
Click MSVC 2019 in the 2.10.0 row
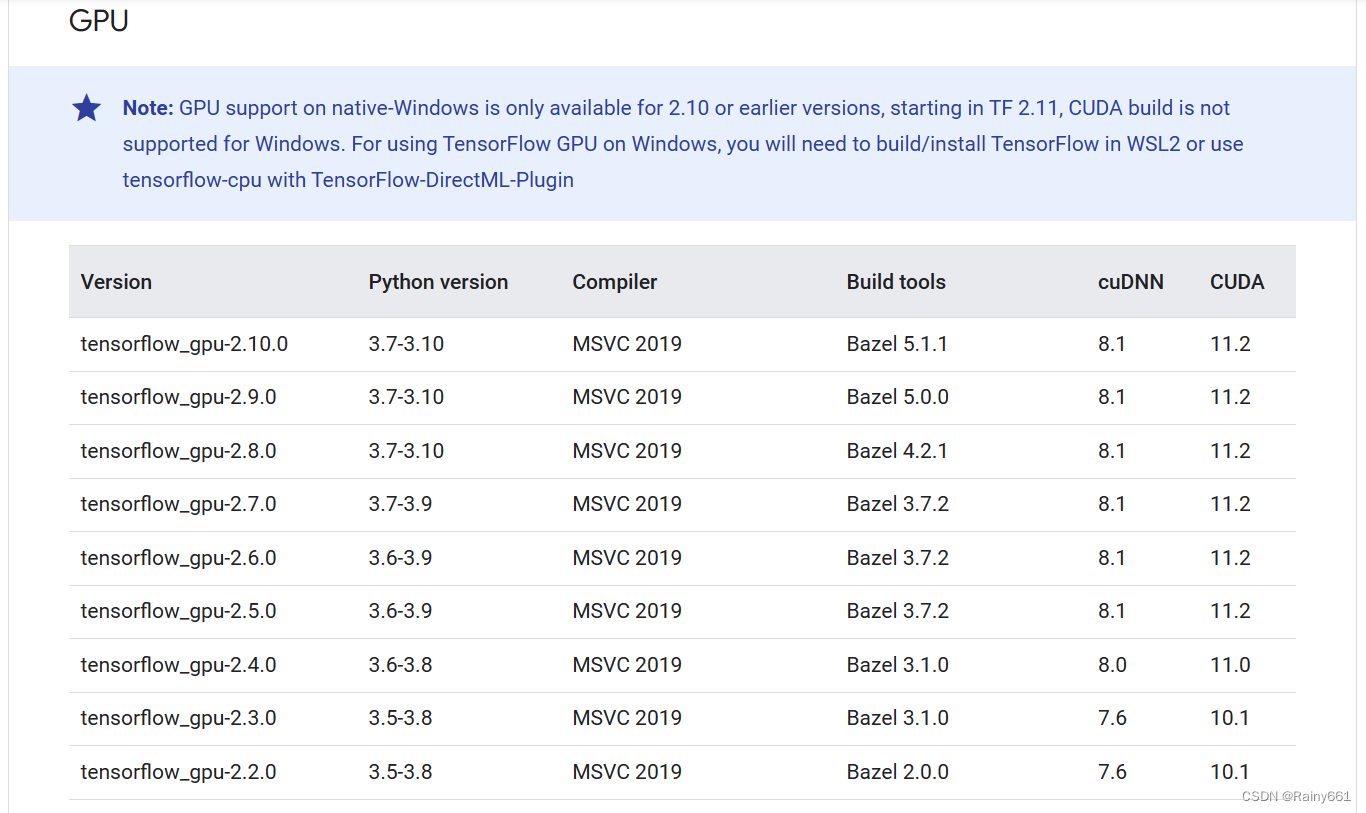[x=627, y=344]
